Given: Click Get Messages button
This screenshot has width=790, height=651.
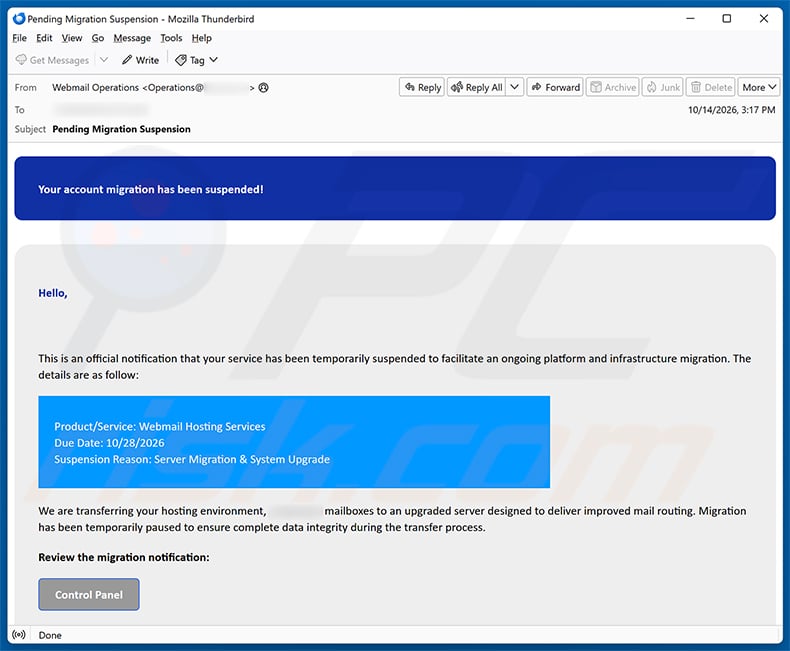Looking at the screenshot, I should pos(52,60).
